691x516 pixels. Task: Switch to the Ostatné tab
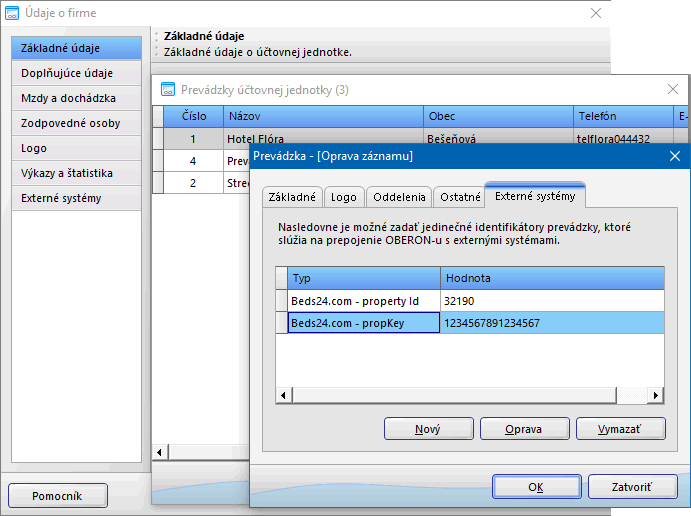tap(457, 197)
